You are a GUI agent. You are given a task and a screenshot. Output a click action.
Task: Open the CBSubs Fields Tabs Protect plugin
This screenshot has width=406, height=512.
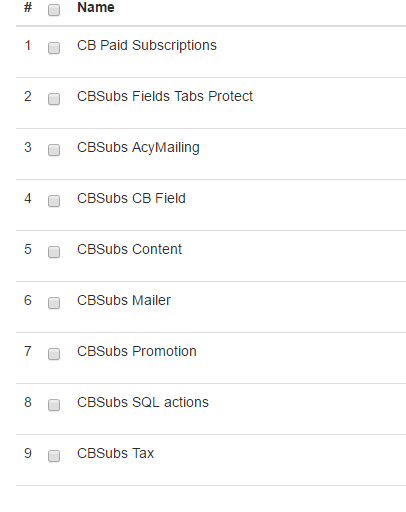pos(165,96)
